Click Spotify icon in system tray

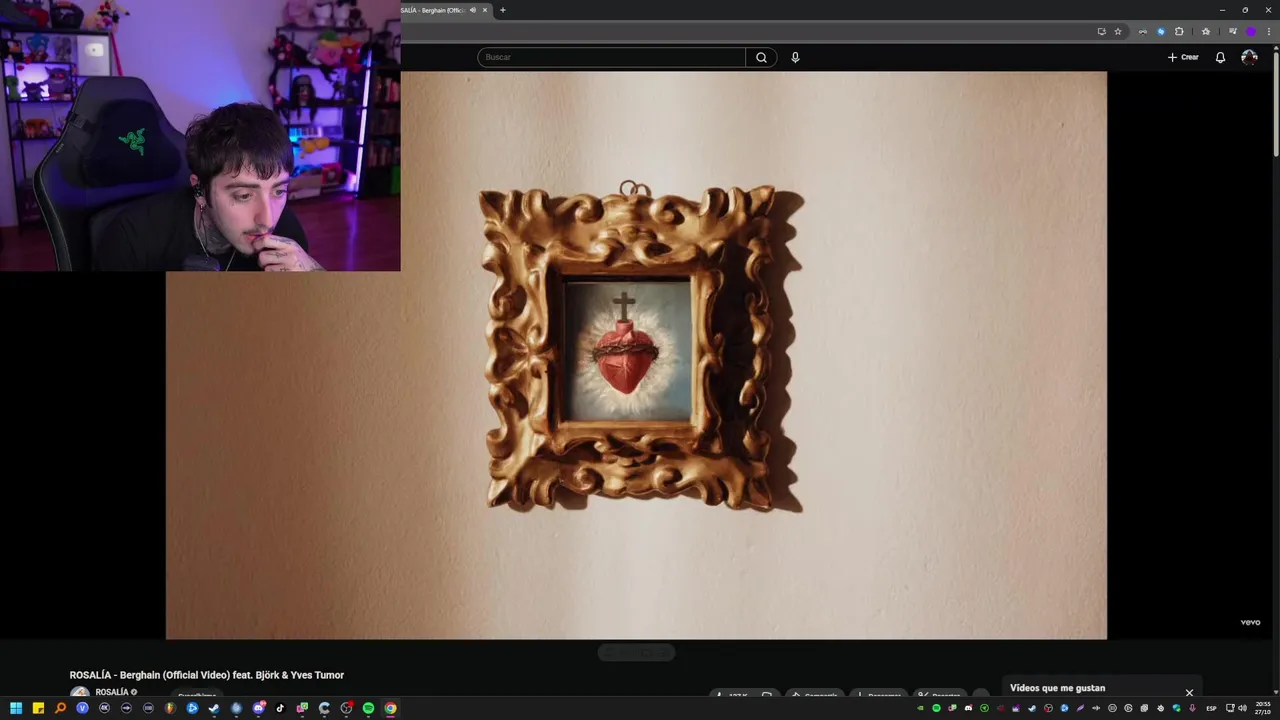point(936,708)
